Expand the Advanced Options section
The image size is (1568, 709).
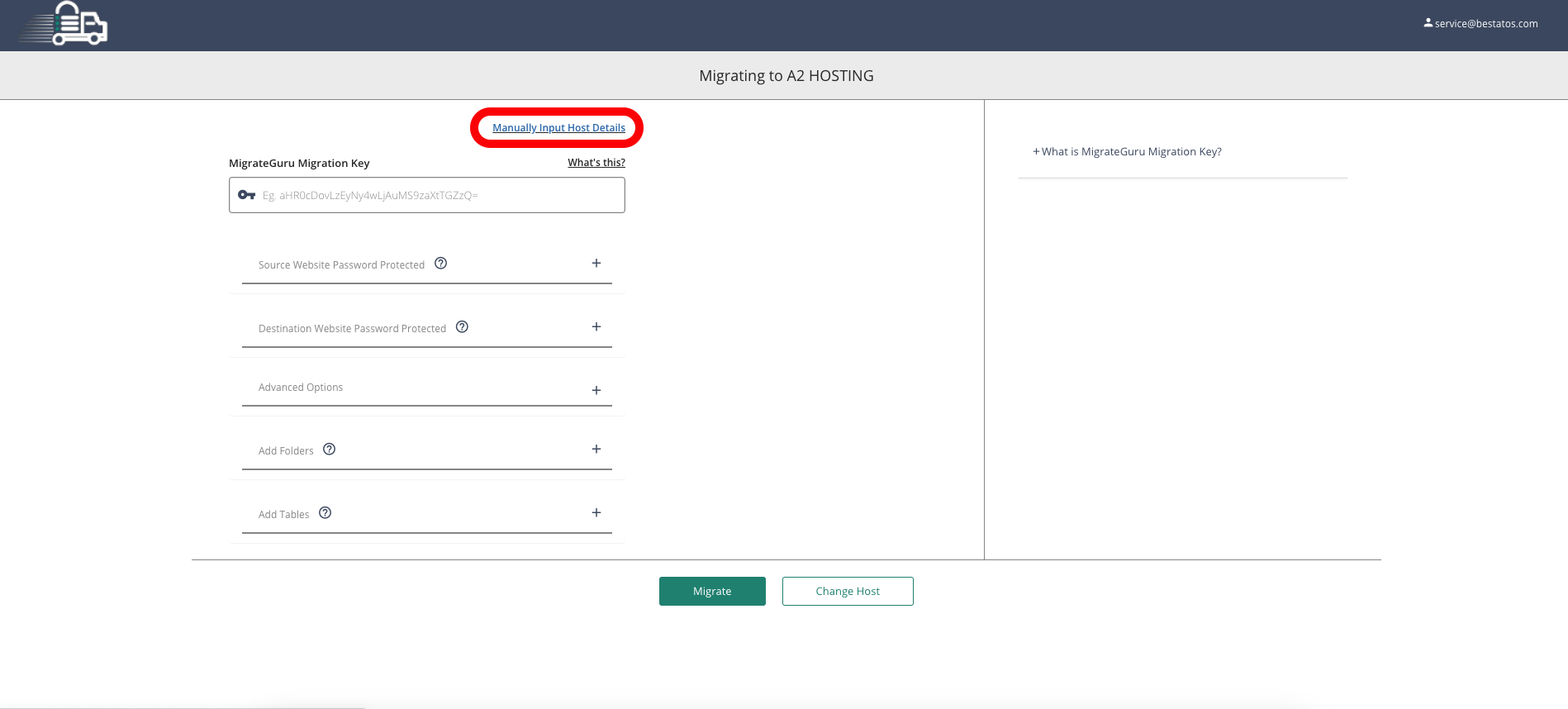[x=596, y=391]
